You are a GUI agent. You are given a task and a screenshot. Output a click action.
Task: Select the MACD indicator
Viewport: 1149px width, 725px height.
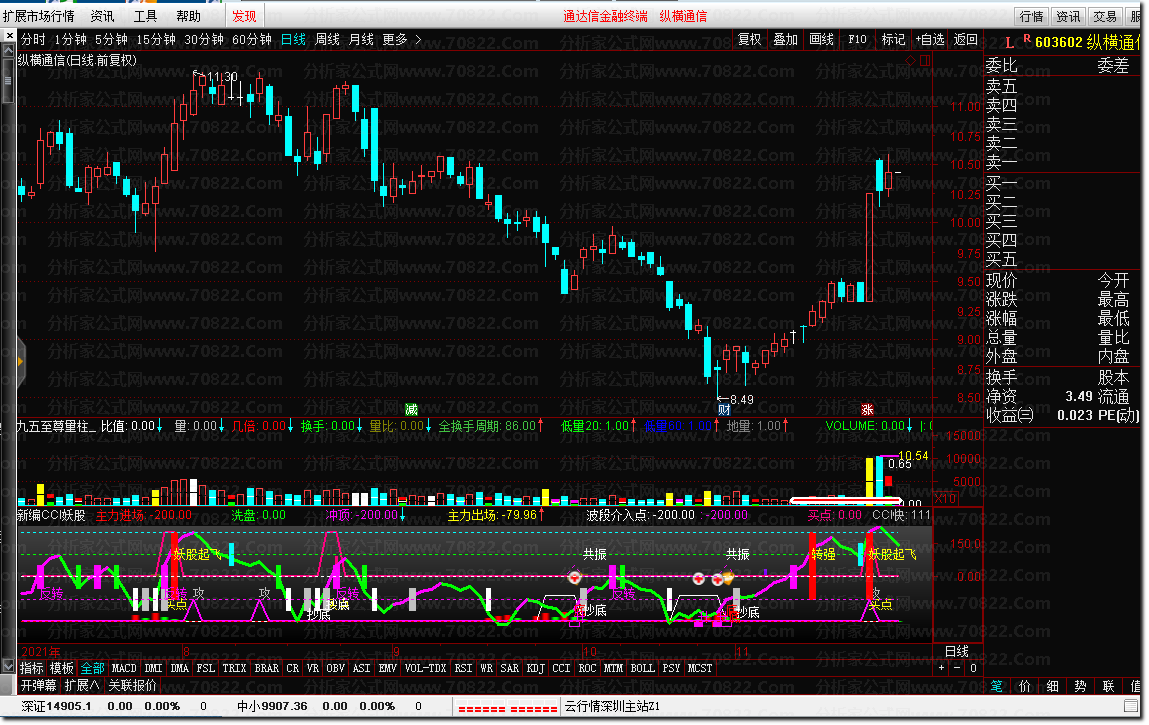coord(124,668)
